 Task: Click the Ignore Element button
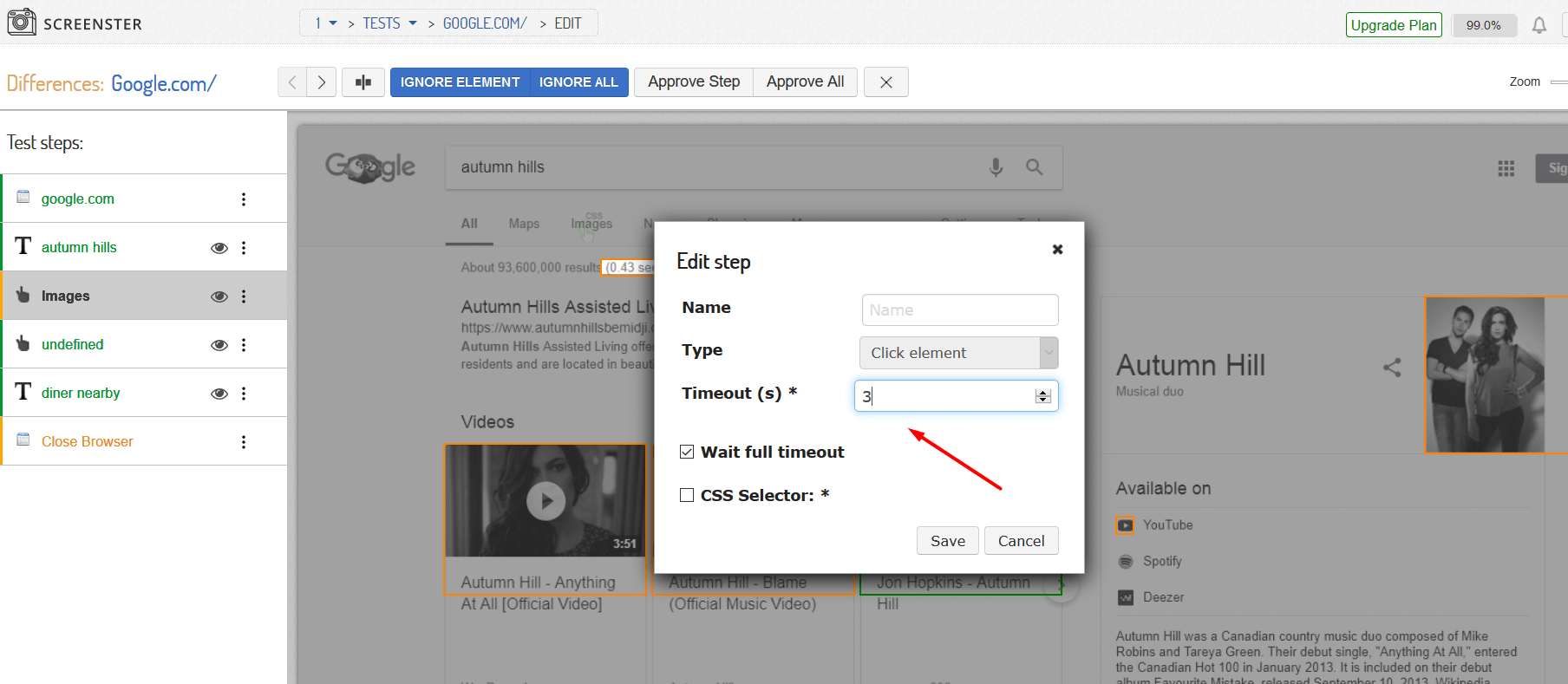(460, 82)
